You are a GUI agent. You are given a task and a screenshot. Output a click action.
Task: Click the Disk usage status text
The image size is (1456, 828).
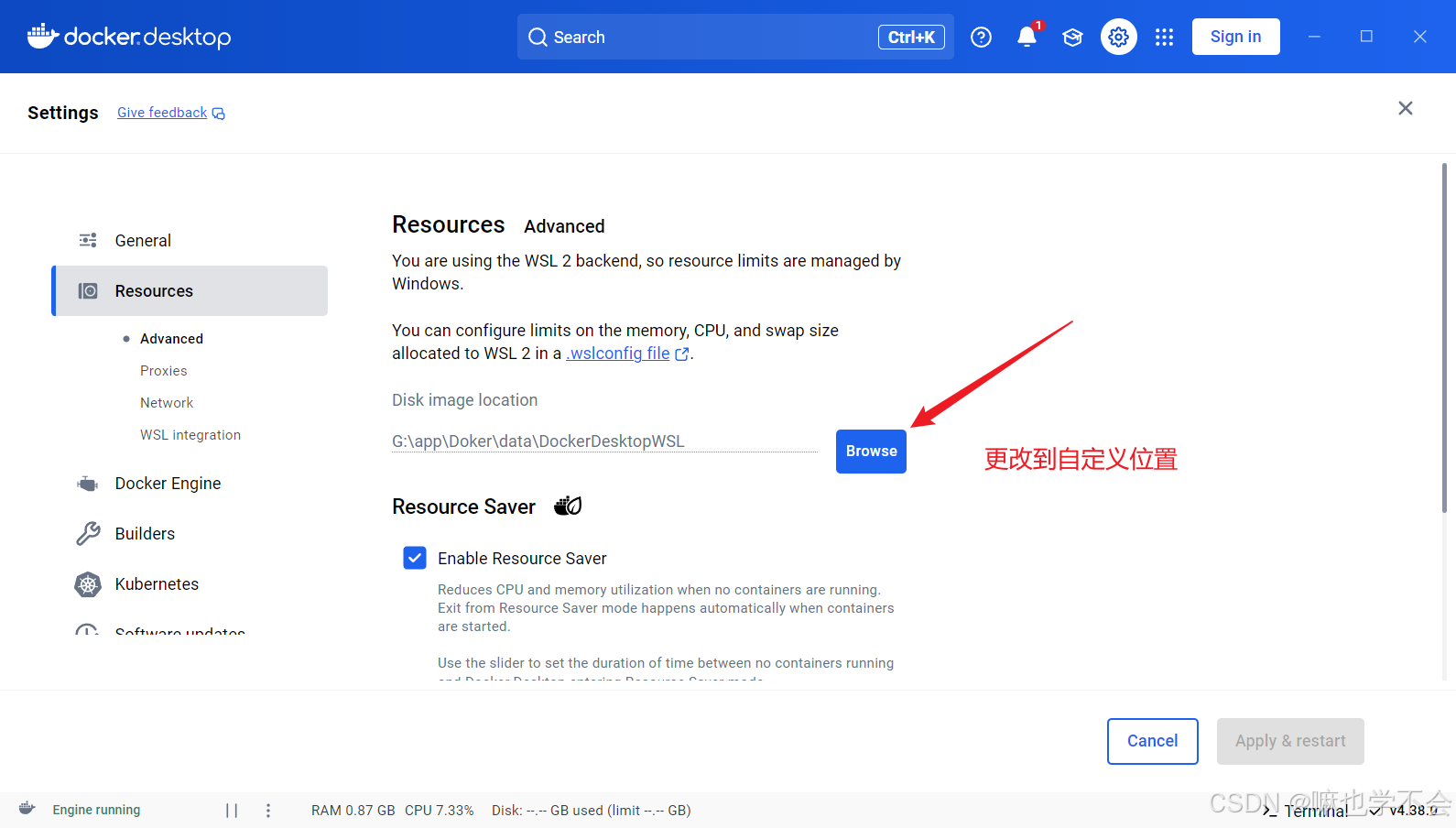(591, 811)
